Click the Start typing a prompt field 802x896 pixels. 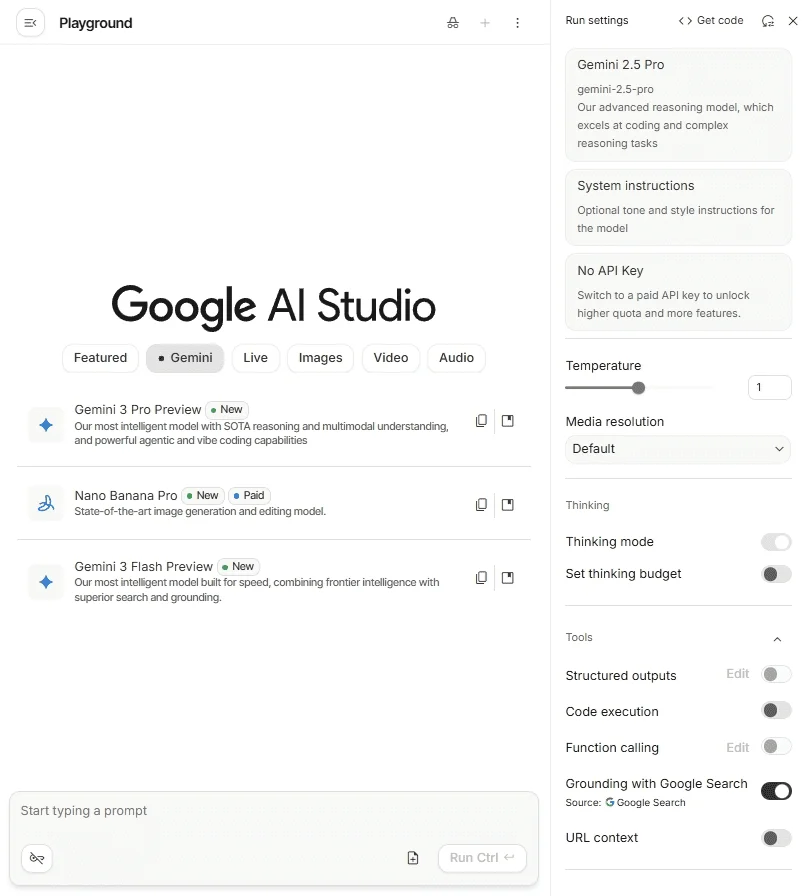274,811
